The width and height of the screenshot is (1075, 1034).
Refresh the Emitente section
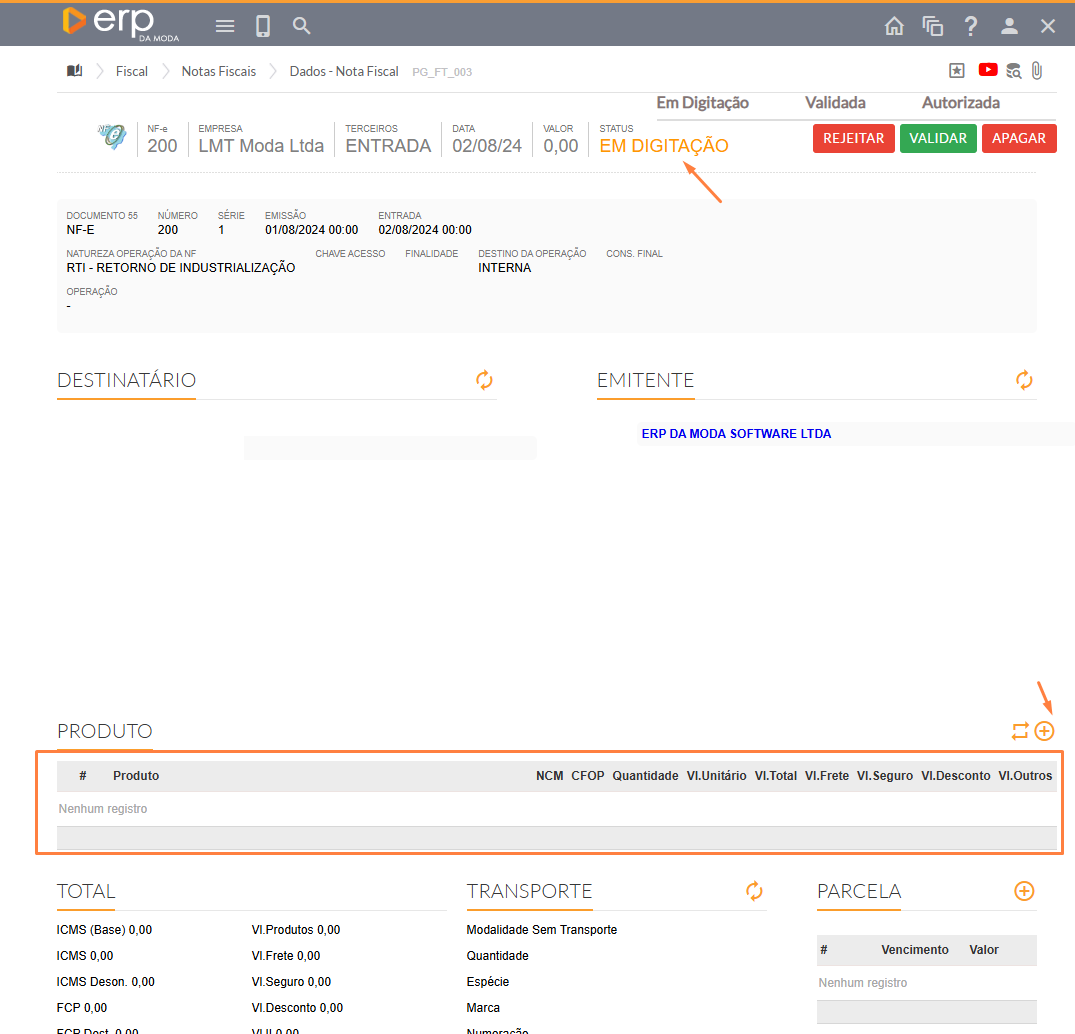(1024, 380)
